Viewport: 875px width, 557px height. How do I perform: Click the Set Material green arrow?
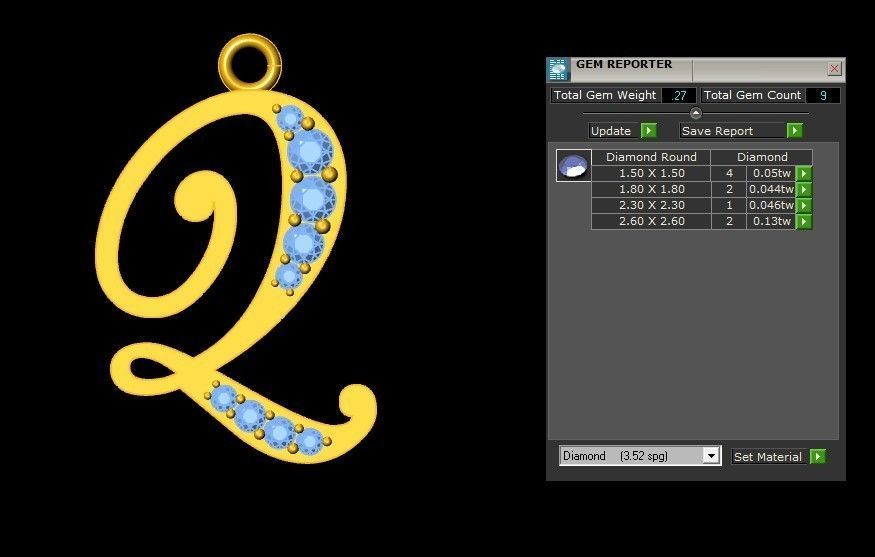[x=818, y=457]
